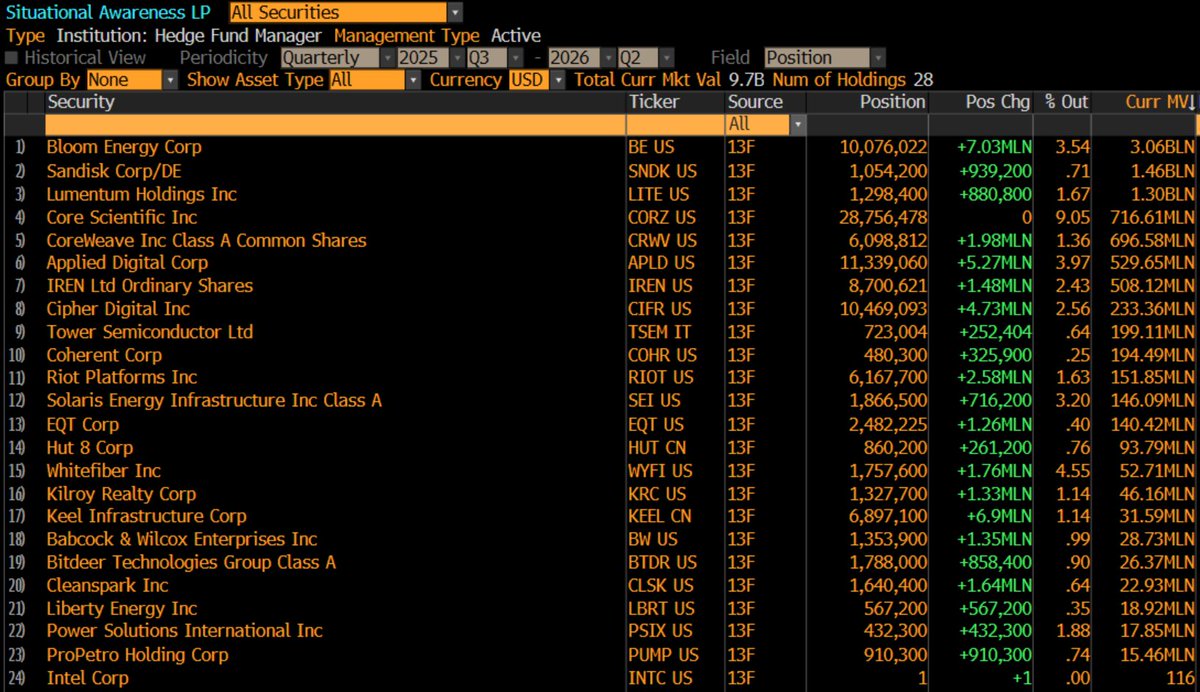Select the Bloom Energy Corp row

click(x=600, y=147)
